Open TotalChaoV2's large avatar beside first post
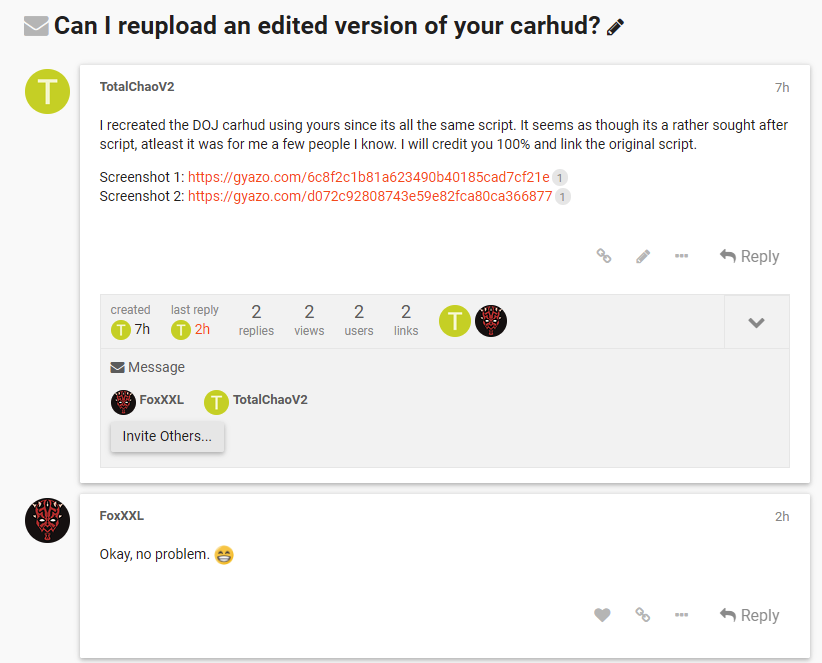 (x=47, y=93)
